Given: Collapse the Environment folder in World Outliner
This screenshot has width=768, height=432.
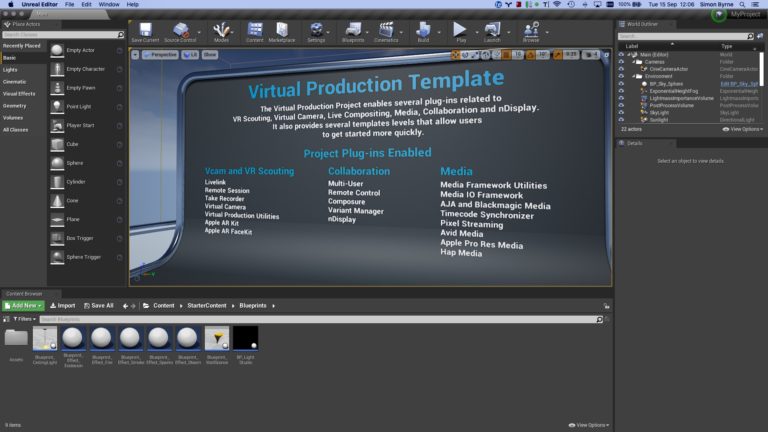Looking at the screenshot, I should pyautogui.click(x=634, y=75).
